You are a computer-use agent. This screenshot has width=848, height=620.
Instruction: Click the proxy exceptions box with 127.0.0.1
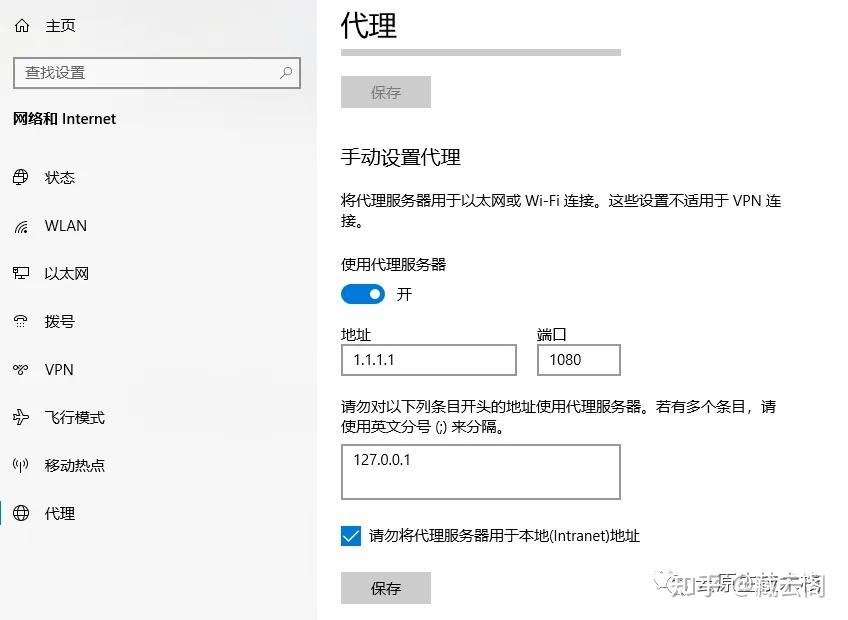pyautogui.click(x=480, y=470)
